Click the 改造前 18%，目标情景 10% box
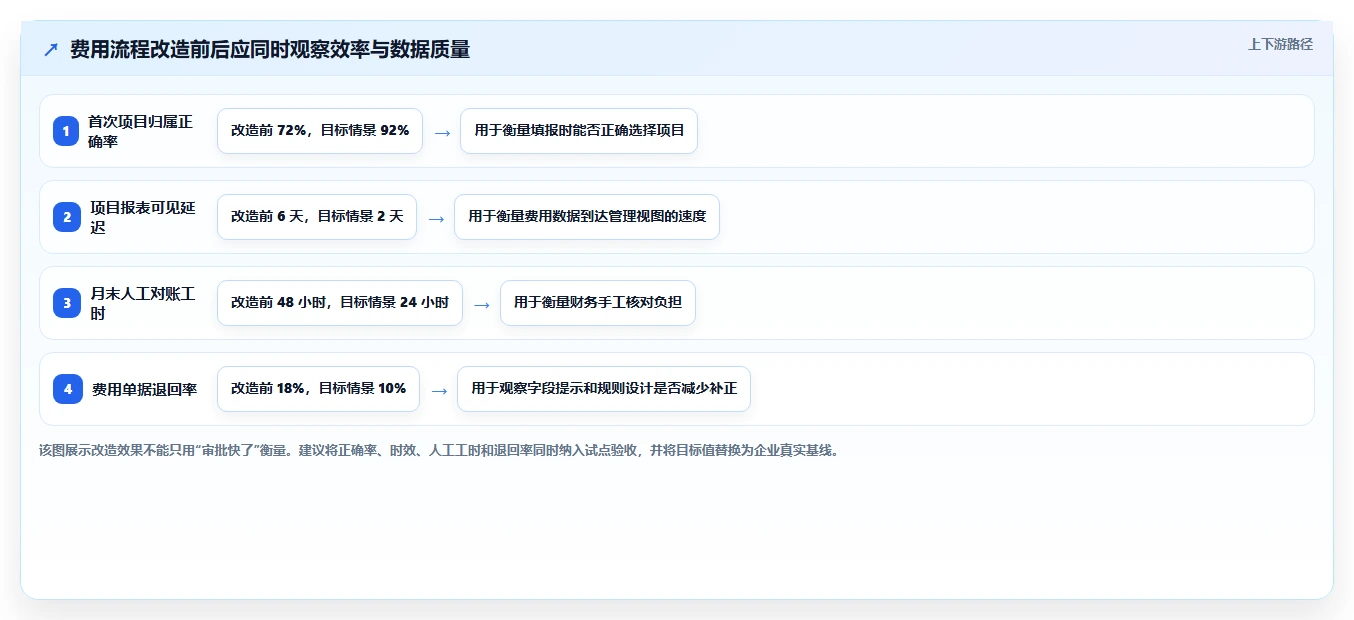 click(x=318, y=389)
